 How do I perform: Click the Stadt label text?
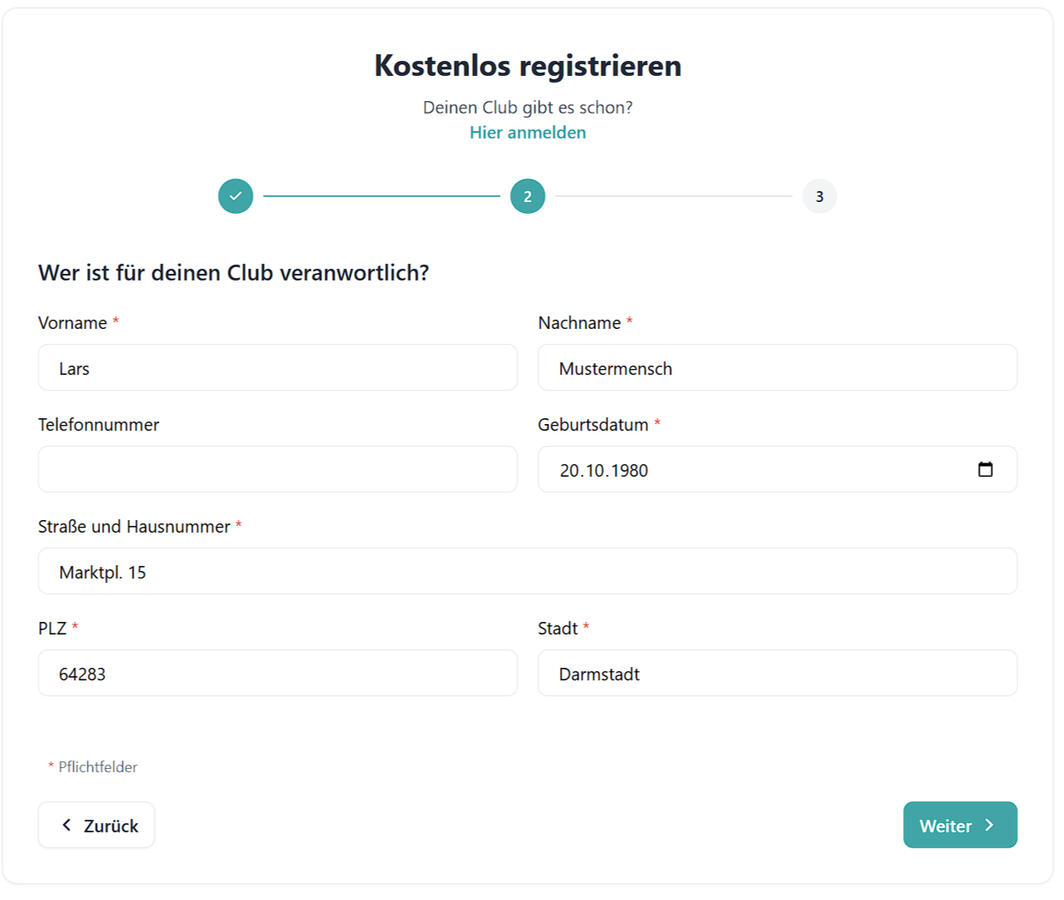tap(558, 629)
